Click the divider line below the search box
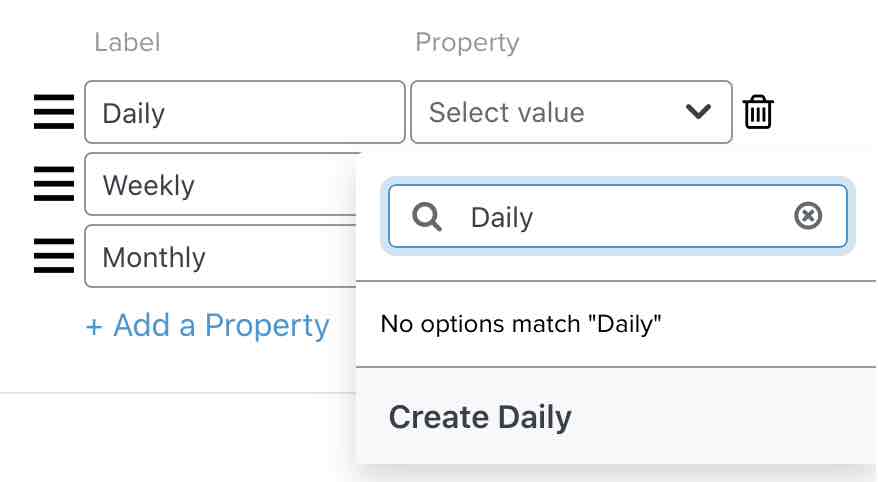 pos(616,281)
